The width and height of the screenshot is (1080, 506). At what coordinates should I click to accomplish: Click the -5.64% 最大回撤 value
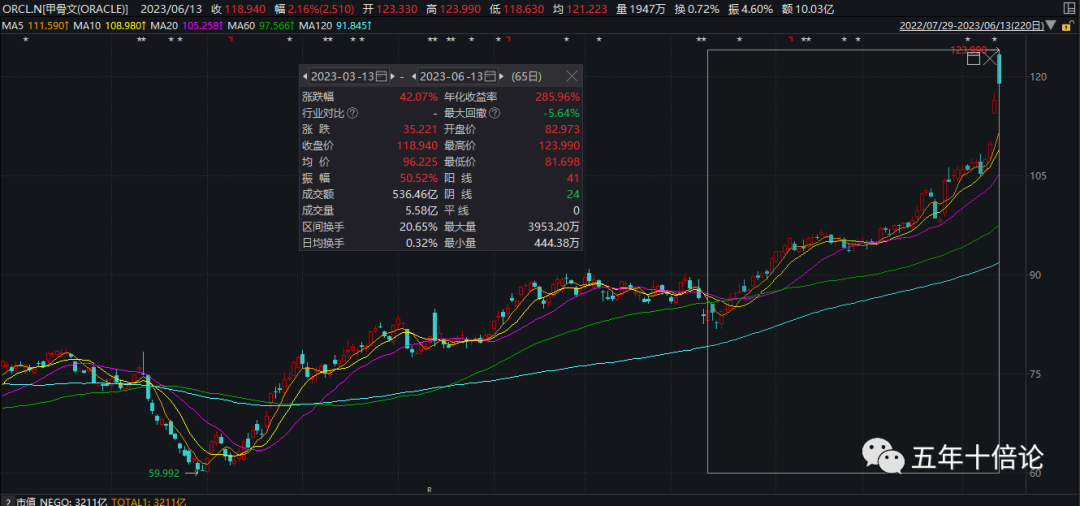click(x=563, y=113)
